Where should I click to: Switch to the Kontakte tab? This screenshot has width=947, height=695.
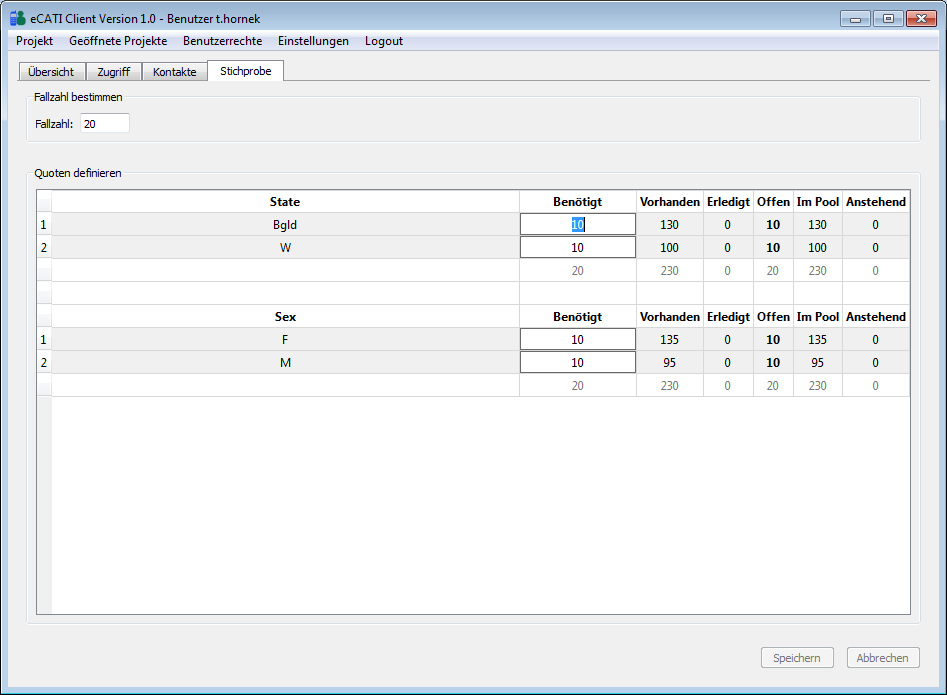coord(174,72)
